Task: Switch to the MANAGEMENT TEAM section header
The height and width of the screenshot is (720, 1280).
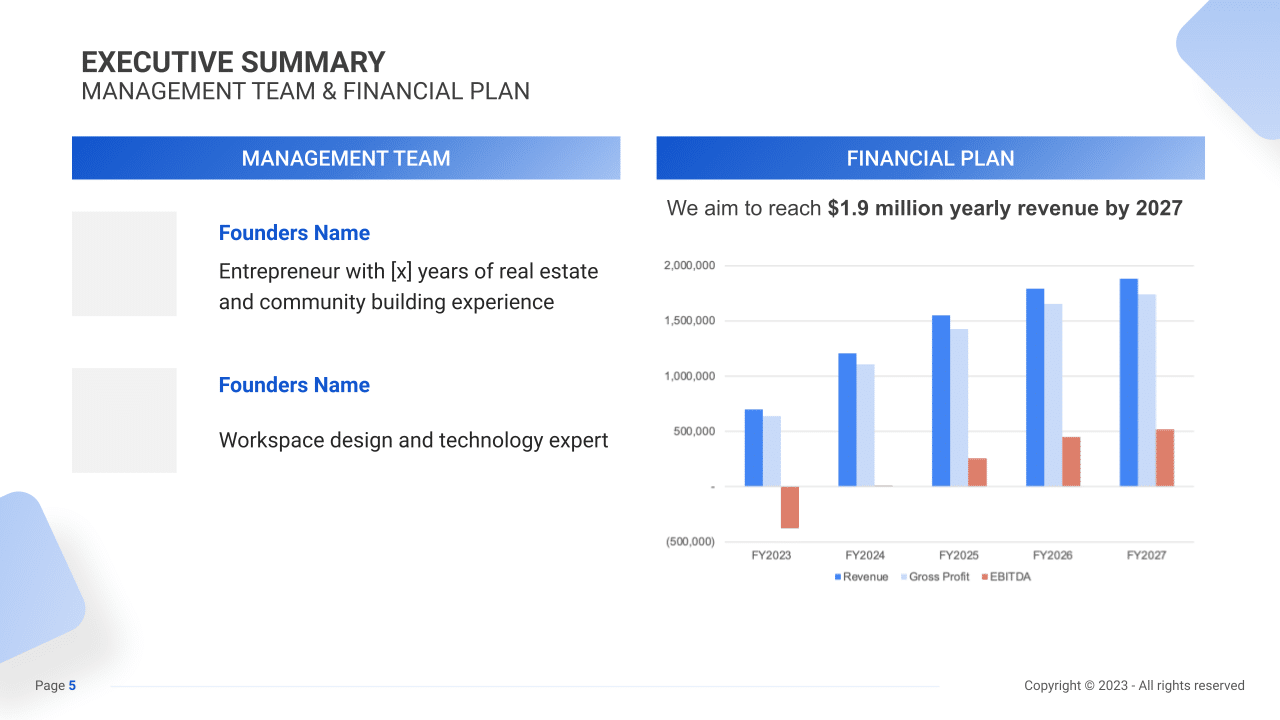Action: click(x=345, y=158)
